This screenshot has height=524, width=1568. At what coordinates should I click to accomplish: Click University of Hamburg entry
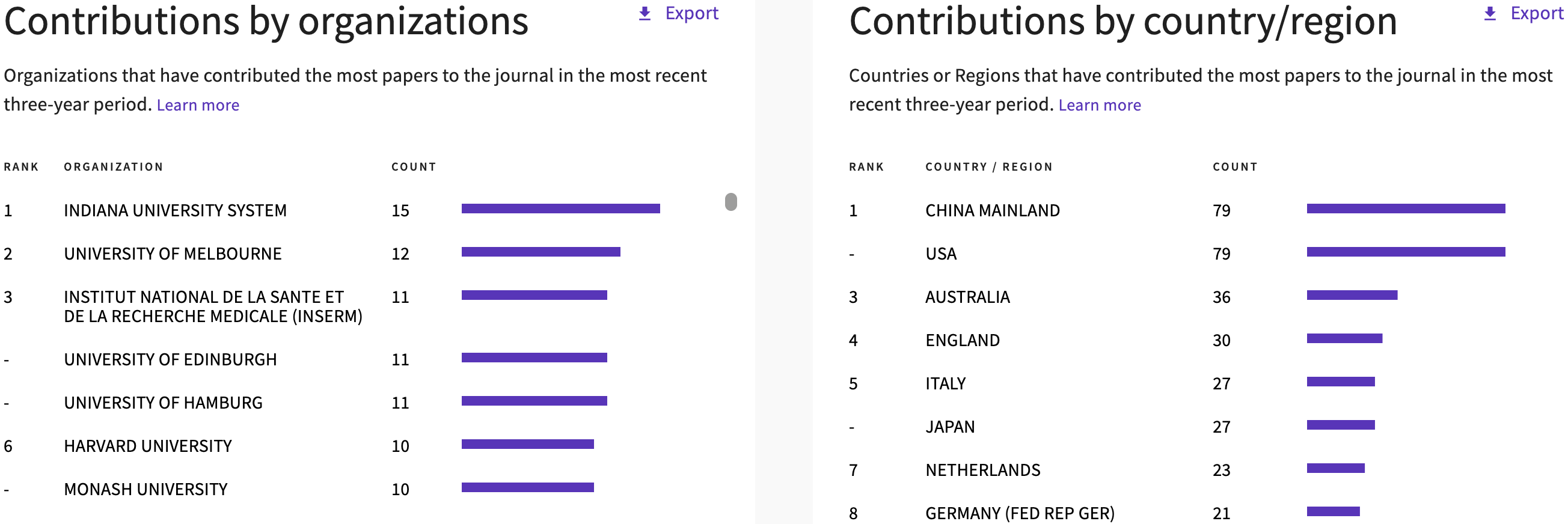pos(163,403)
